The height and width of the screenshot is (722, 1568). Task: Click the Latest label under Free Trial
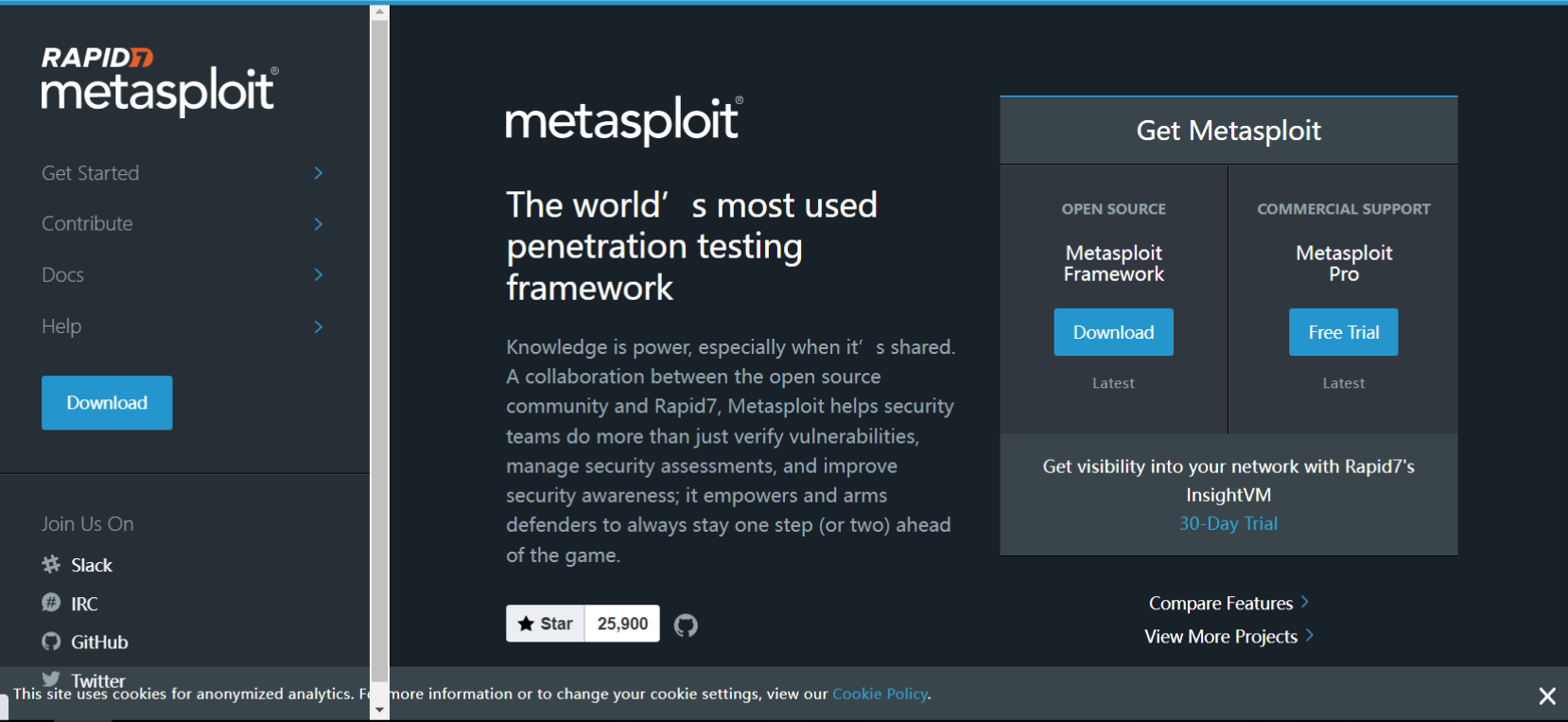click(1344, 383)
